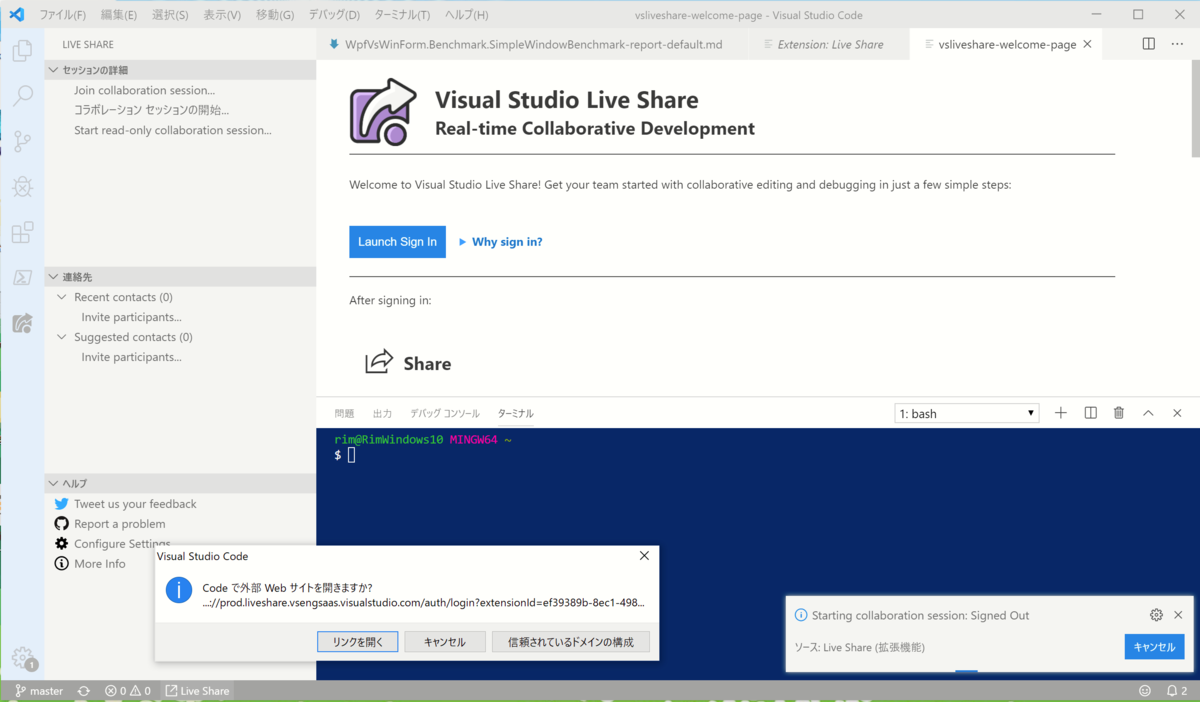Screen dimensions: 1200x702
Task: Click コラボレーション セッションの開始...
Action: click(151, 110)
